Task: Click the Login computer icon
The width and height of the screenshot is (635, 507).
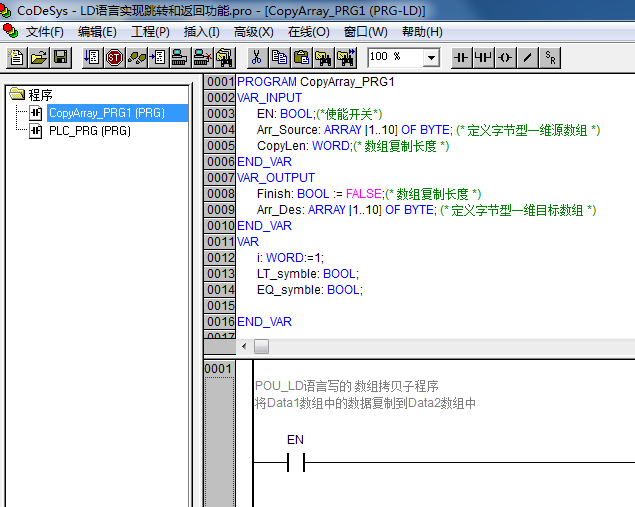Action: (x=180, y=58)
